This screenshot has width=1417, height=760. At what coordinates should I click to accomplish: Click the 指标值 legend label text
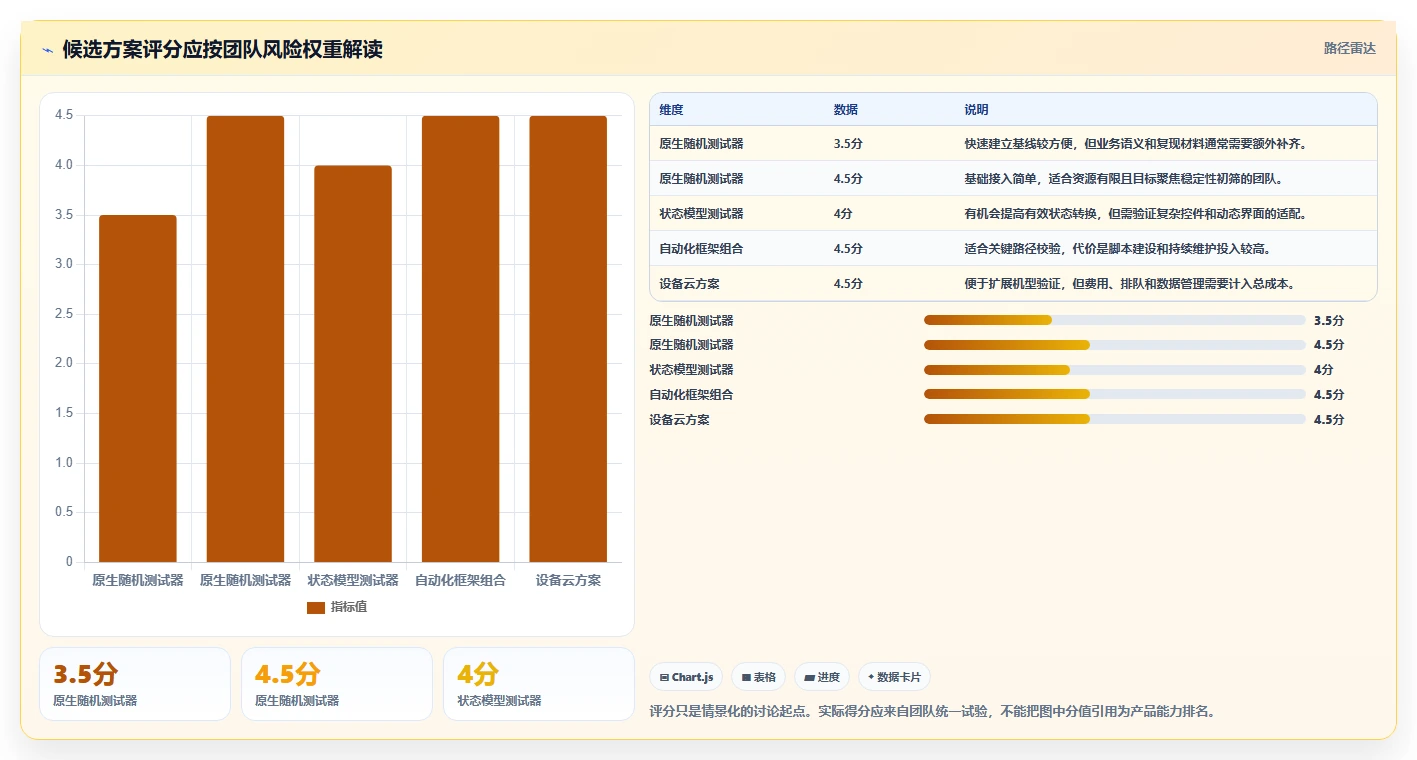tap(349, 607)
